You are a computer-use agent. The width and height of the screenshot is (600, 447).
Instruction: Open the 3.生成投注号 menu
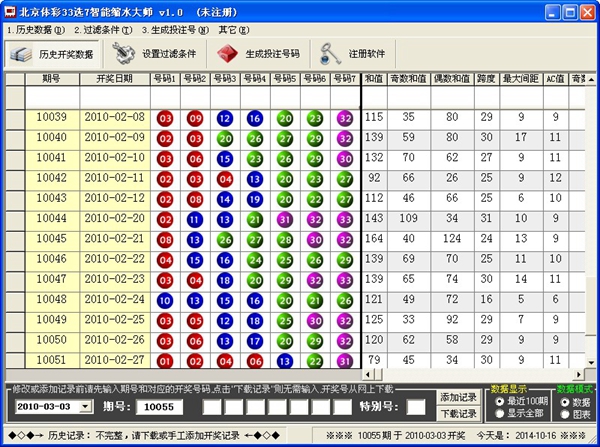175,30
